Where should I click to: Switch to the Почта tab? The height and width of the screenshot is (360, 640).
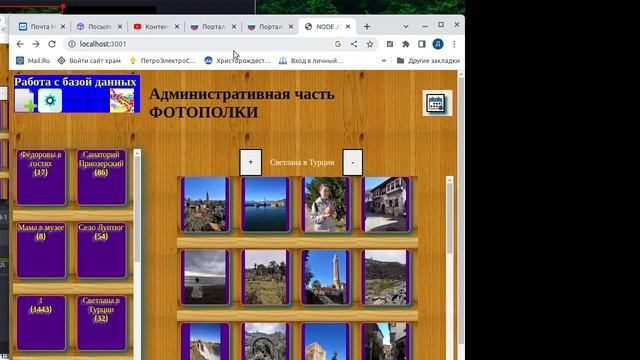(x=42, y=27)
